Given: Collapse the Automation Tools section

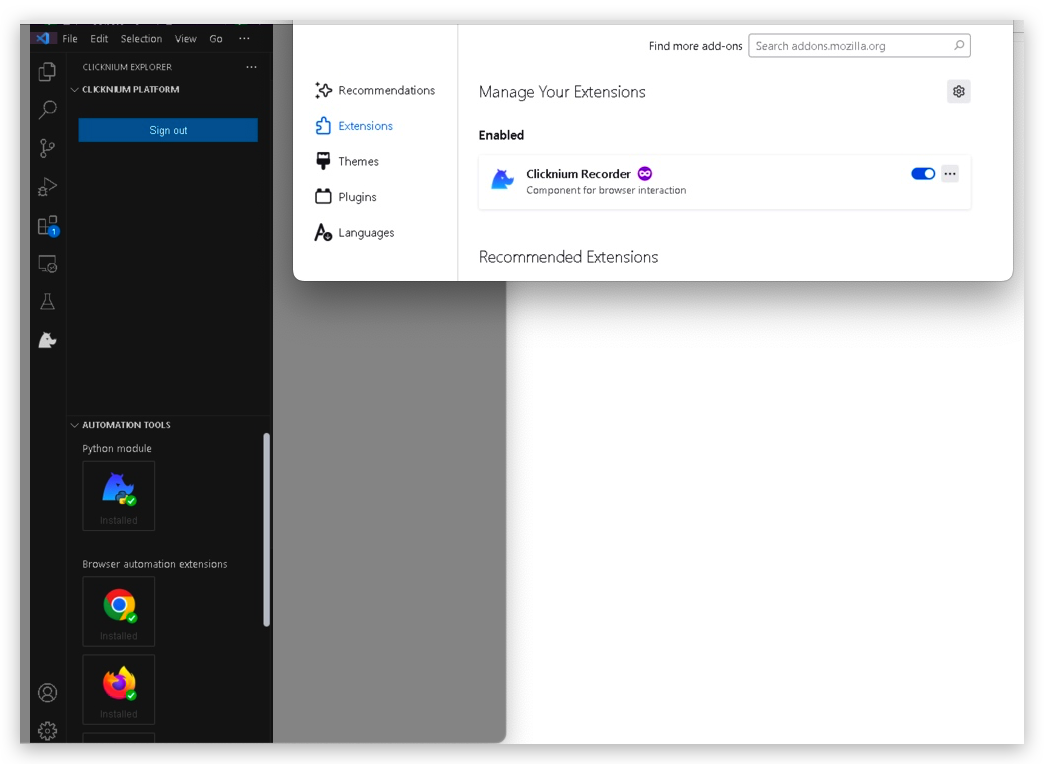Looking at the screenshot, I should (74, 425).
